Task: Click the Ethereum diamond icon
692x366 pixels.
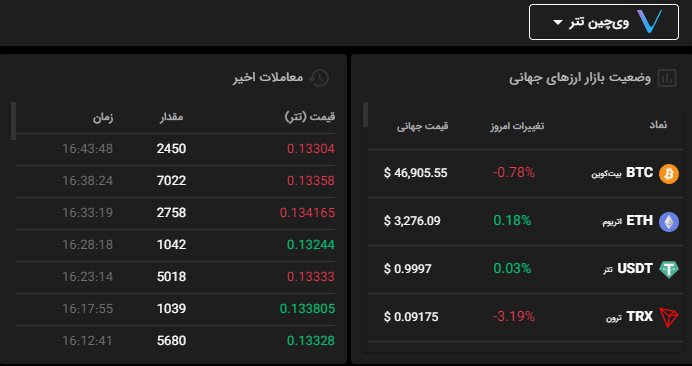Action: tap(669, 222)
